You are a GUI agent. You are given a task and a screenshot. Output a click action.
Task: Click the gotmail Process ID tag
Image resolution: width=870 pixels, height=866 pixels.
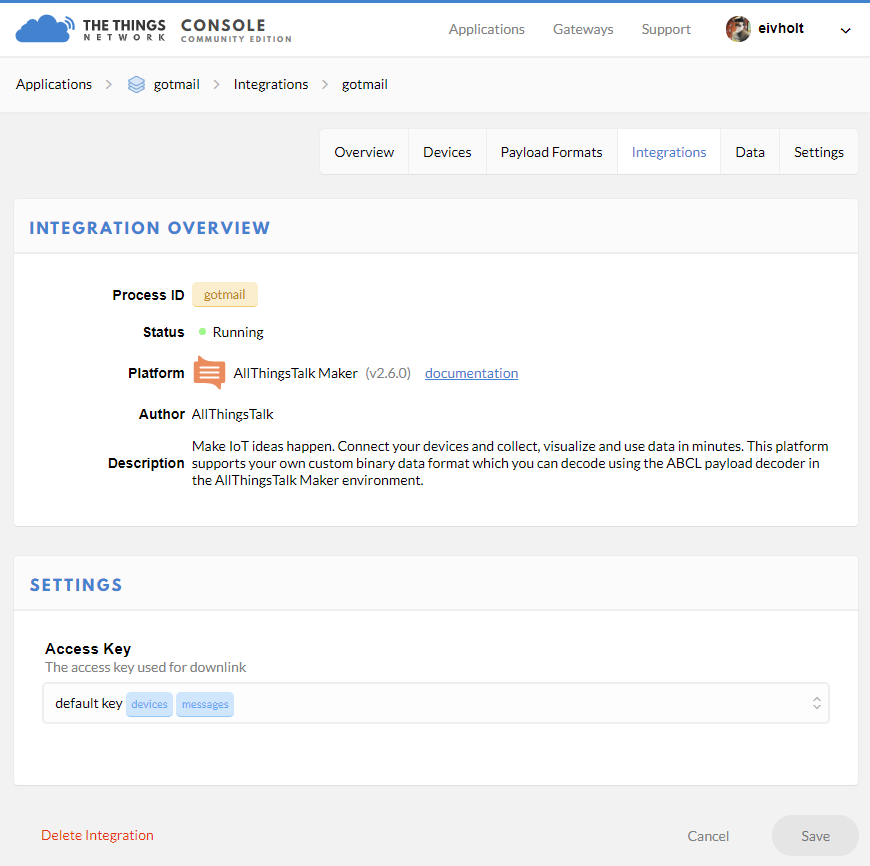tap(225, 295)
